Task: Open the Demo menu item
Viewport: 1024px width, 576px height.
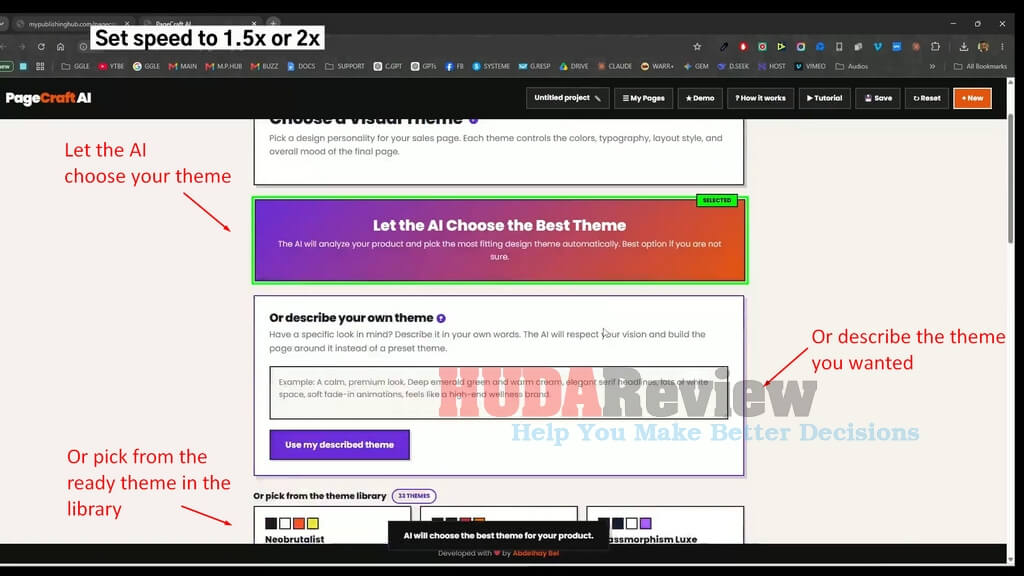Action: click(x=700, y=98)
